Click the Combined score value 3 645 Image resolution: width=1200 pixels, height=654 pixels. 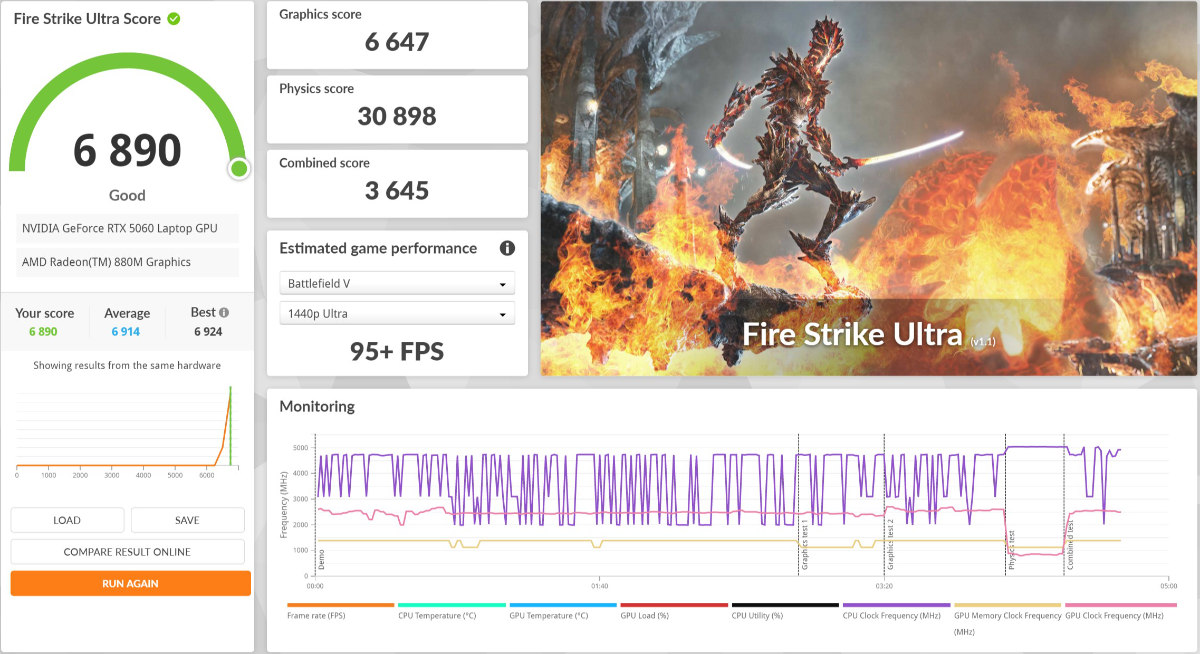pyautogui.click(x=397, y=190)
